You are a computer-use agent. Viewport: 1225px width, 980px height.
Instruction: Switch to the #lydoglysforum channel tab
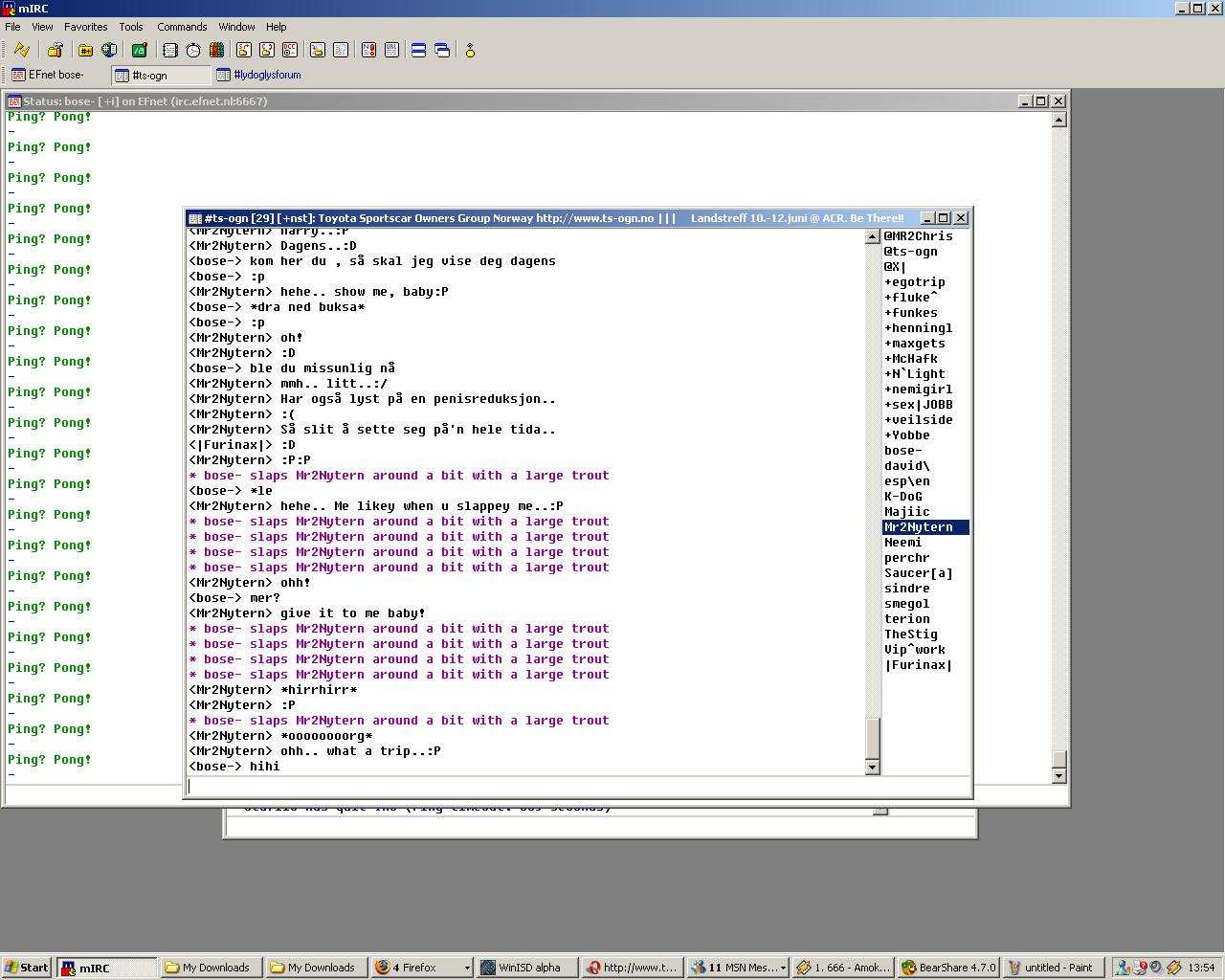point(258,75)
